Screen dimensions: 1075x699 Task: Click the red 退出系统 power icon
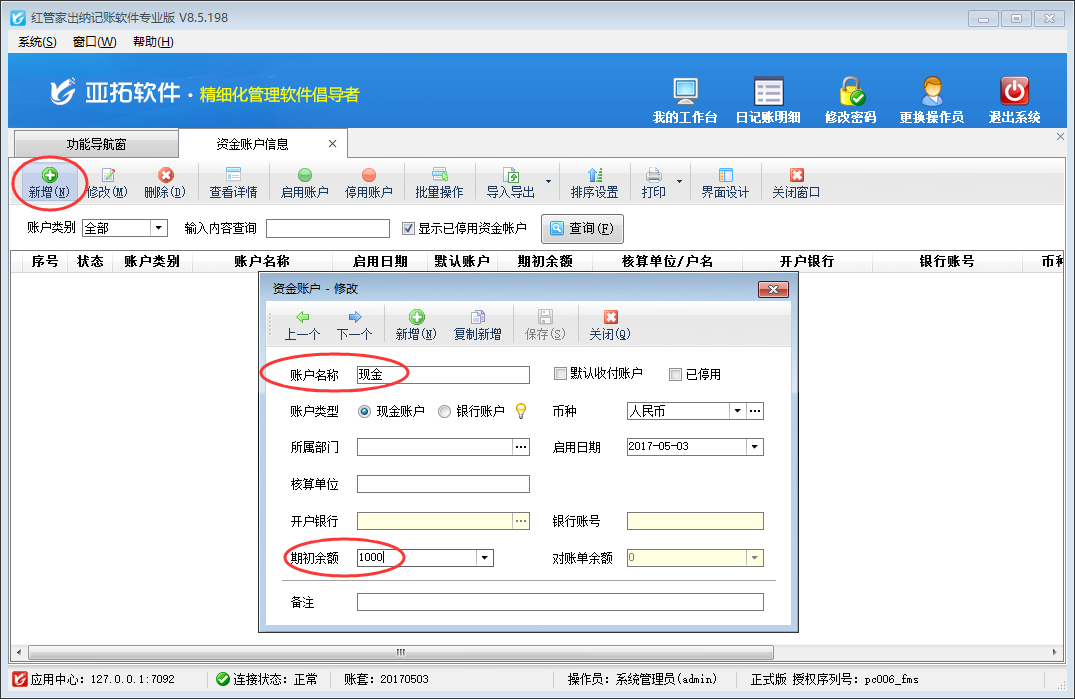[x=1014, y=93]
